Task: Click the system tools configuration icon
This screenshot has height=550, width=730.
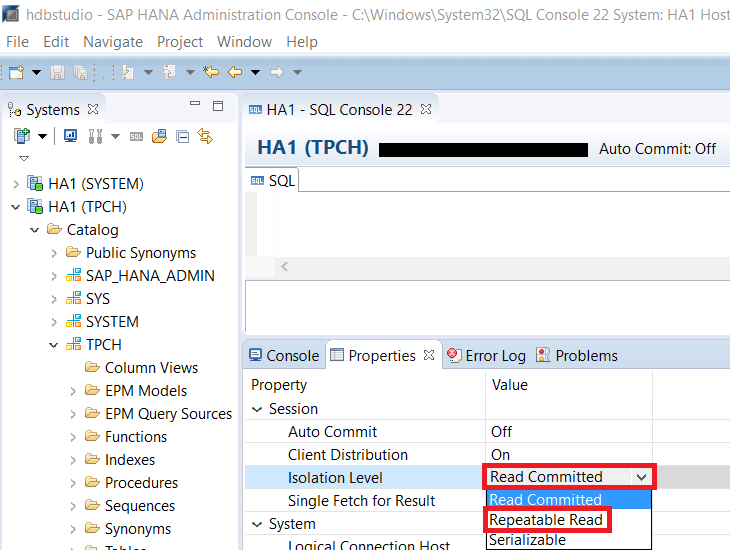Action: pos(95,136)
